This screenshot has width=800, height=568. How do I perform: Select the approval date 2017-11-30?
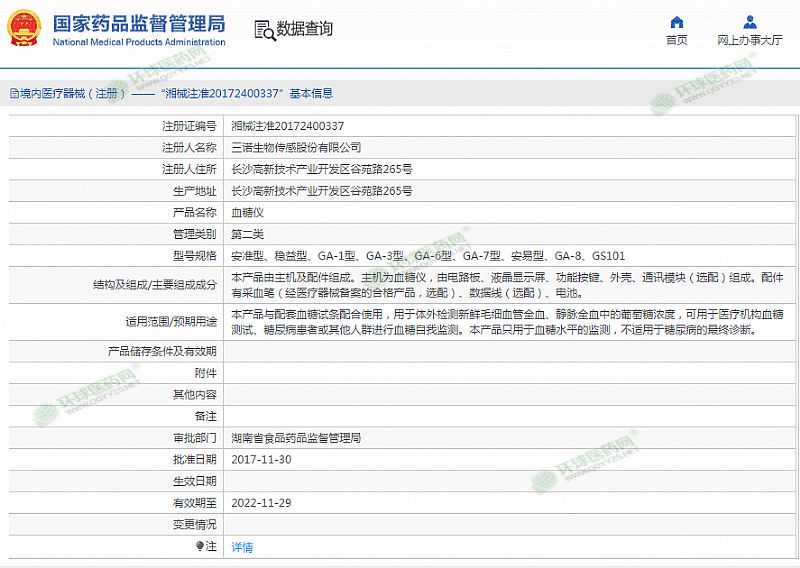[261, 459]
